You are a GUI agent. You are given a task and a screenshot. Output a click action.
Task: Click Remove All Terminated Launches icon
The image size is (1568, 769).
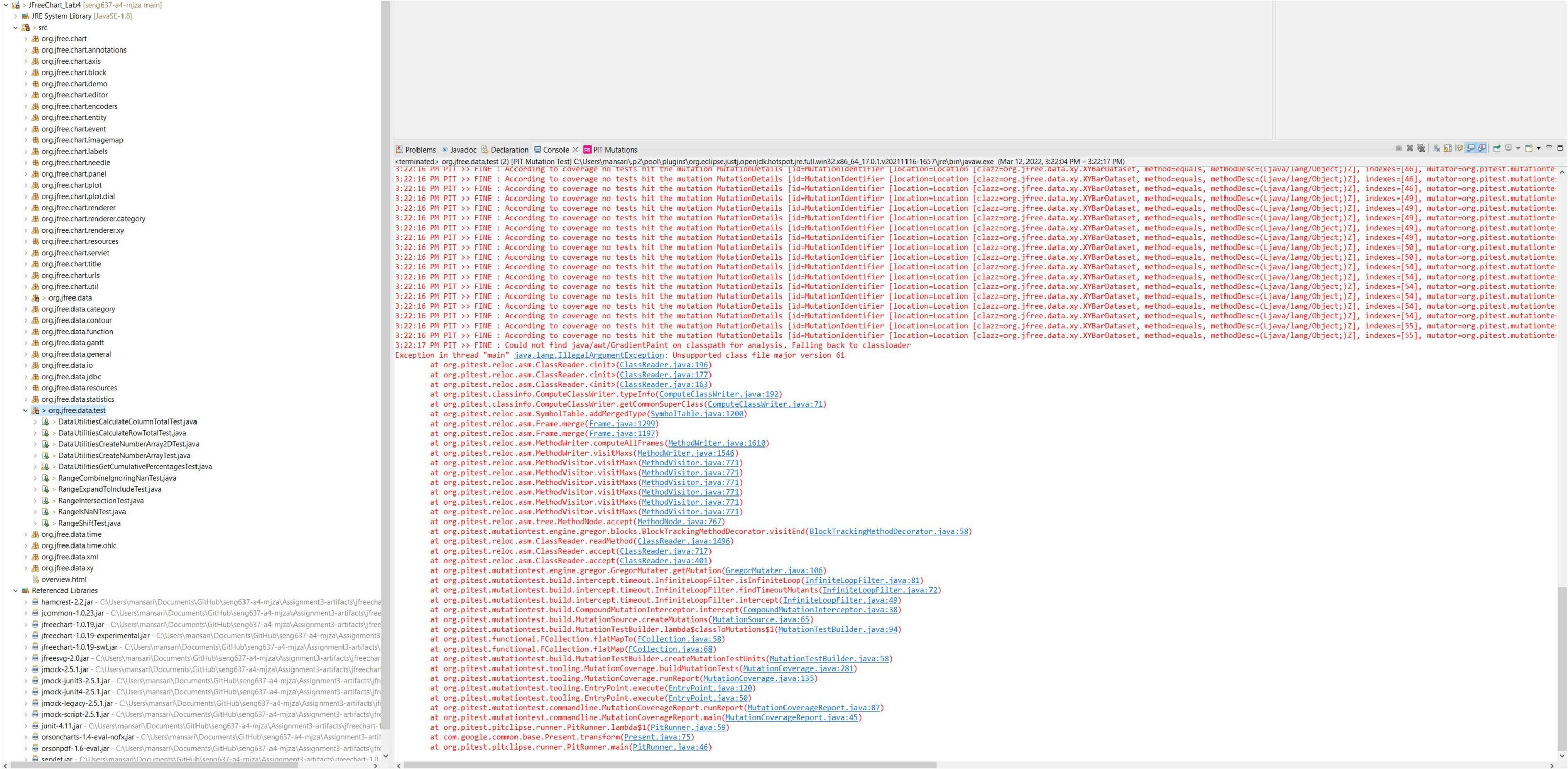click(1422, 148)
